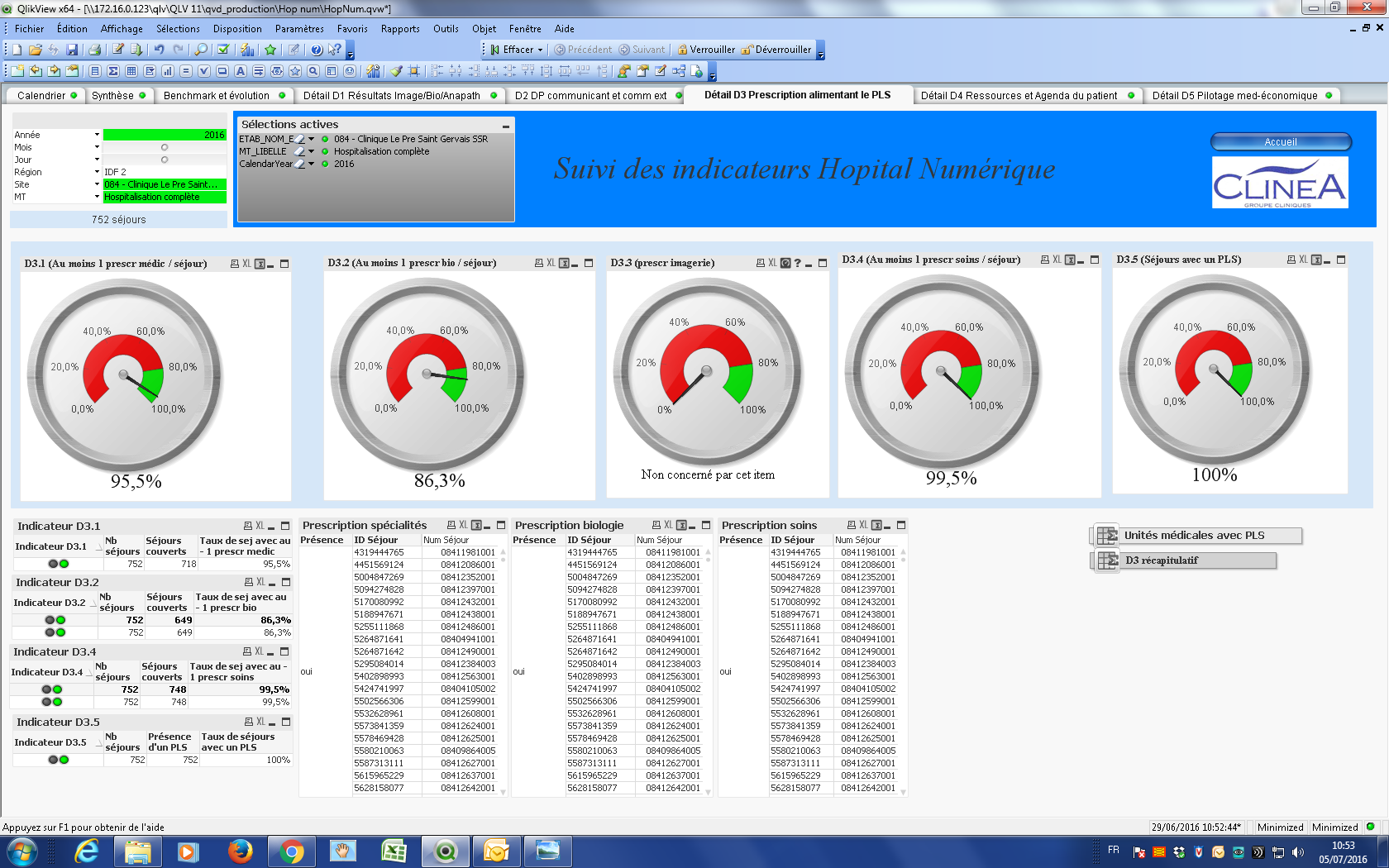This screenshot has width=1389, height=868.
Task: Toggle MT_LIBELLE selection green dot
Action: [x=325, y=151]
